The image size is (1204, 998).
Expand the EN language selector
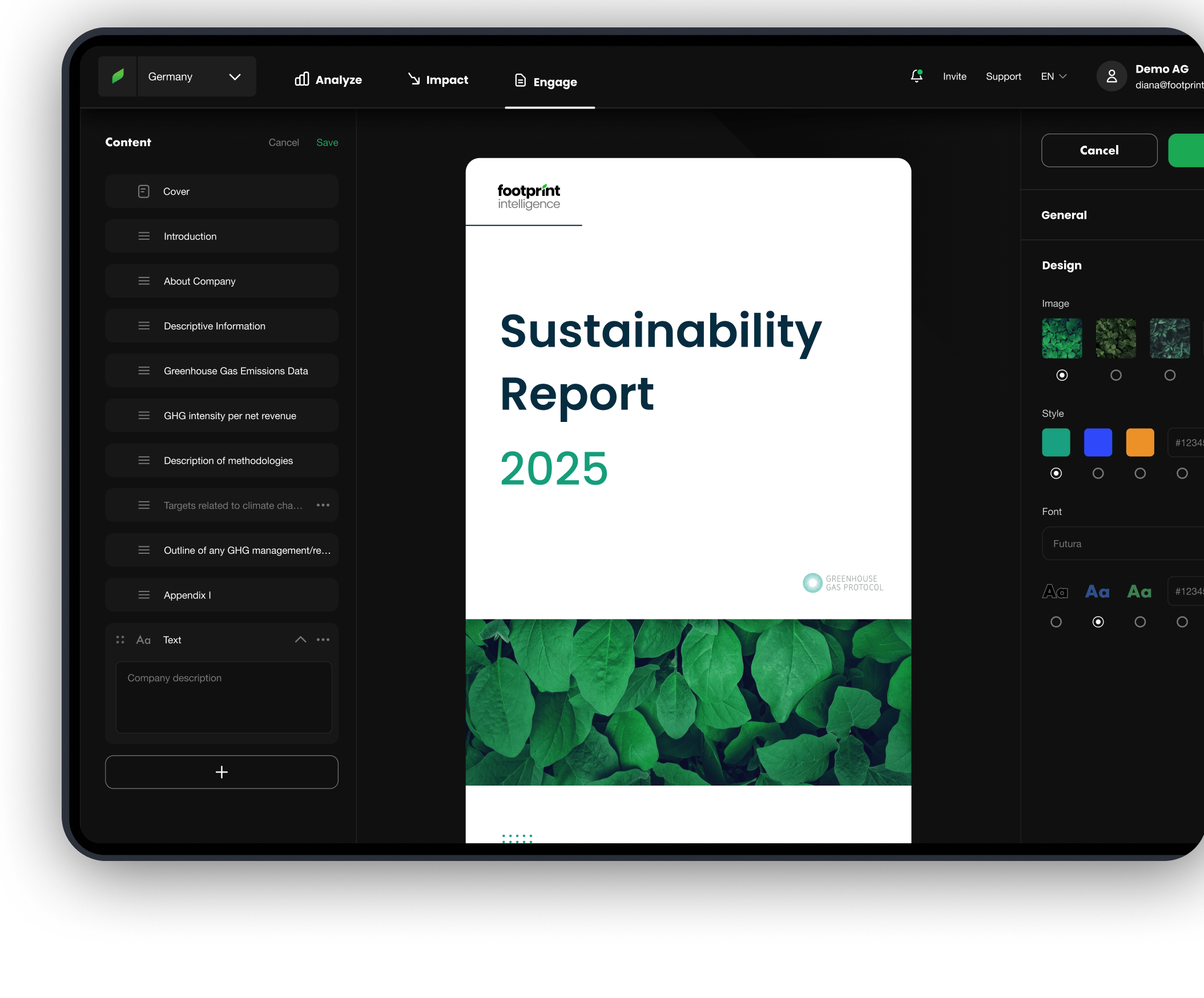click(x=1054, y=77)
